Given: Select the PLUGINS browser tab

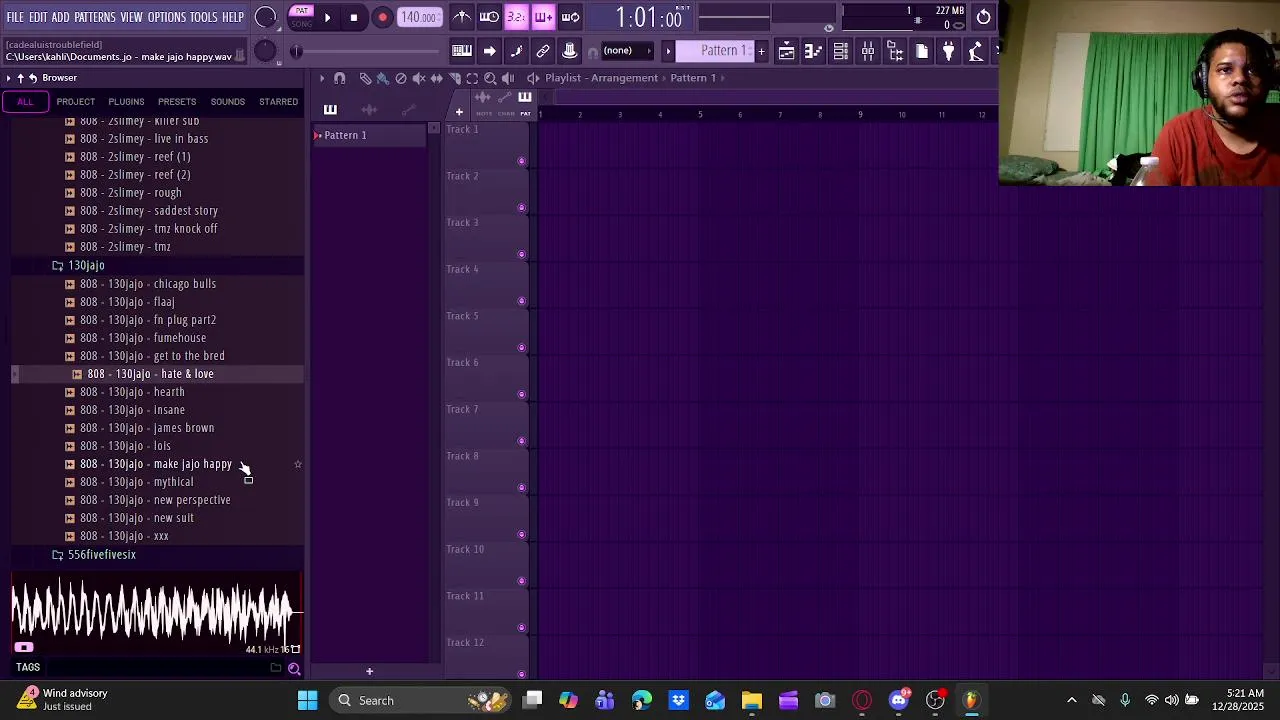Looking at the screenshot, I should coord(126,101).
